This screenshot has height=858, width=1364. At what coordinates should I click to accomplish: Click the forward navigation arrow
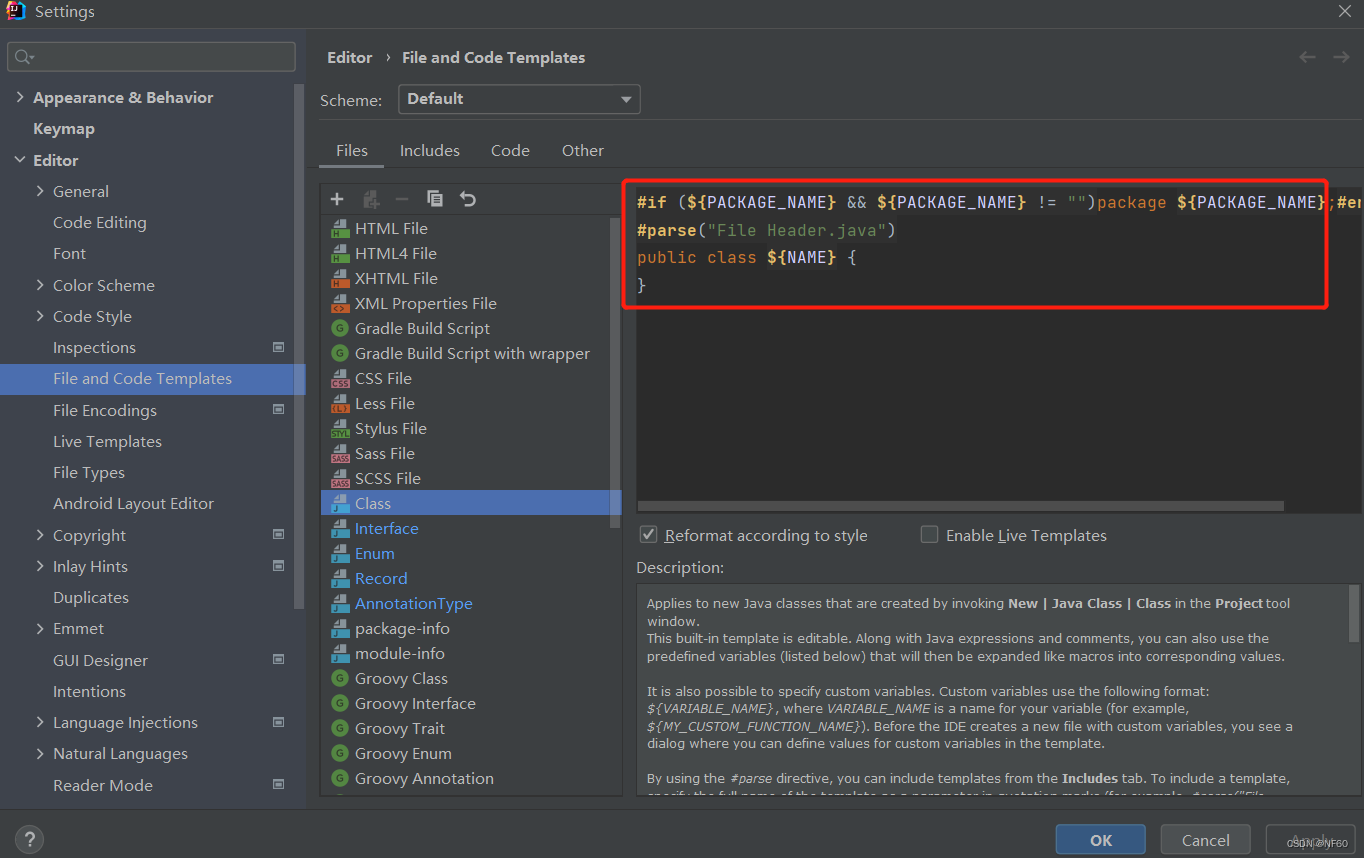click(1341, 57)
